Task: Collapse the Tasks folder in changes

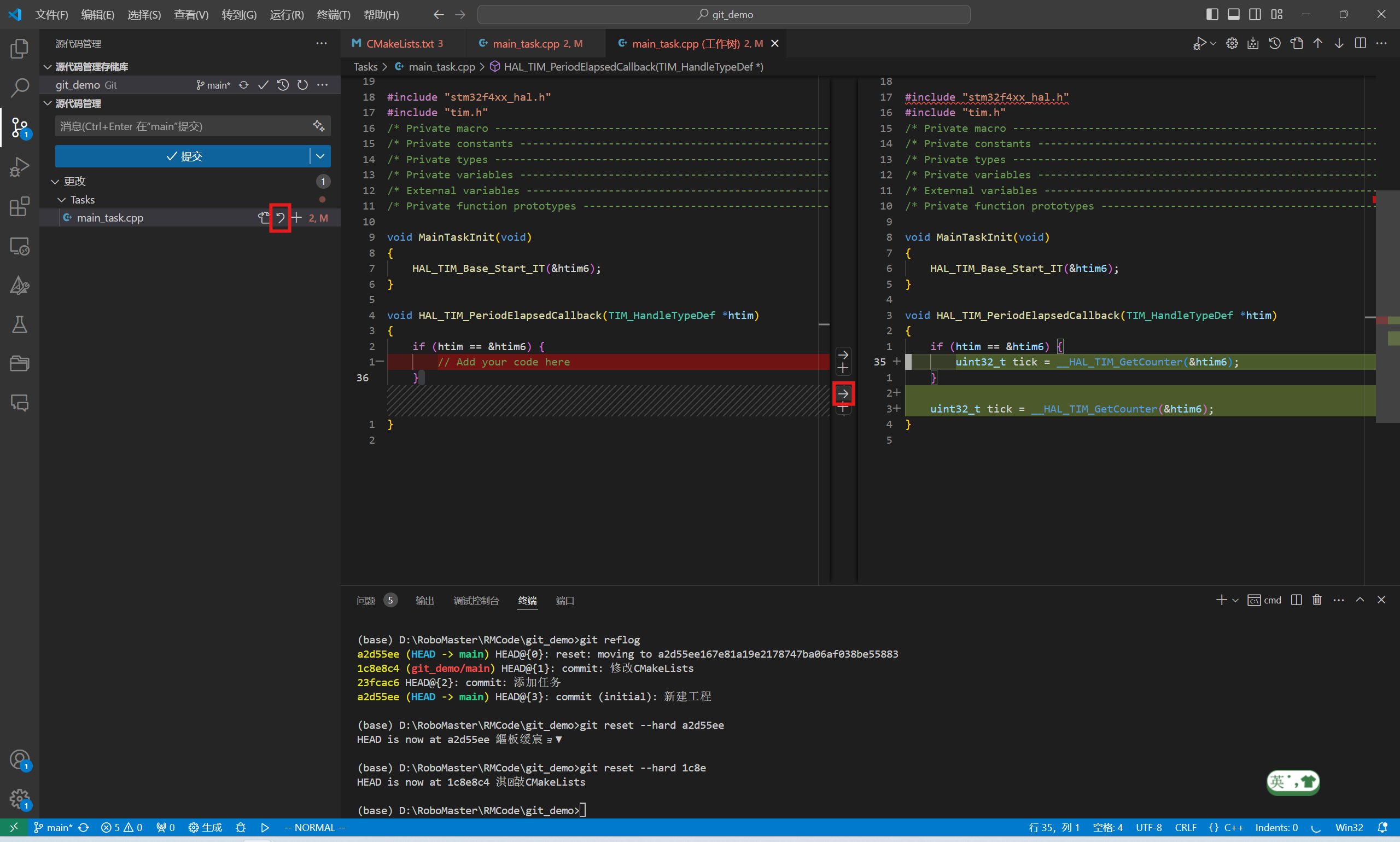Action: tap(62, 200)
